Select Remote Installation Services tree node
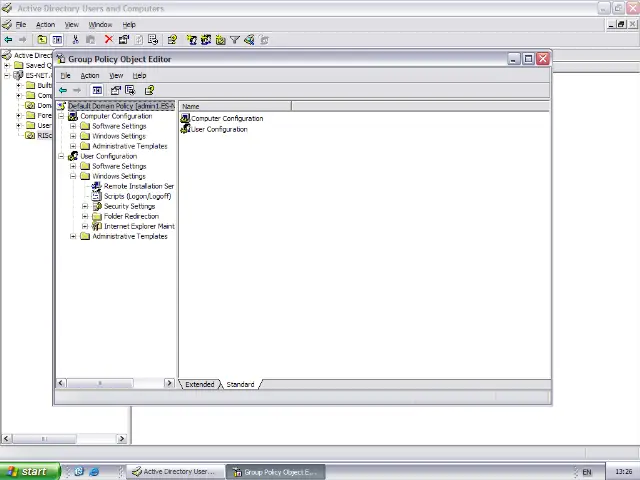Image resolution: width=640 pixels, height=480 pixels. click(x=139, y=186)
